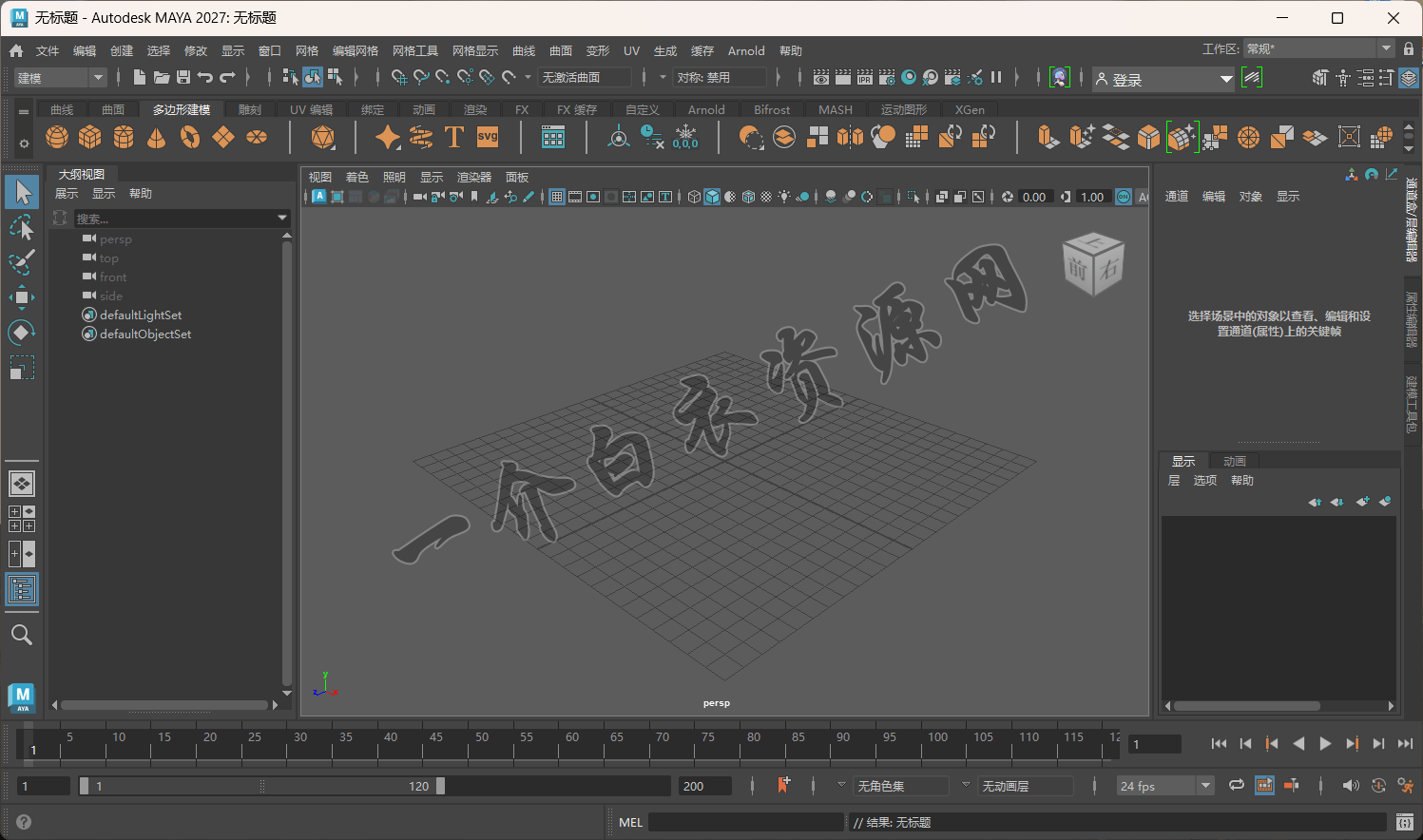Switch to the 雕刻 shelf tab

(x=249, y=110)
